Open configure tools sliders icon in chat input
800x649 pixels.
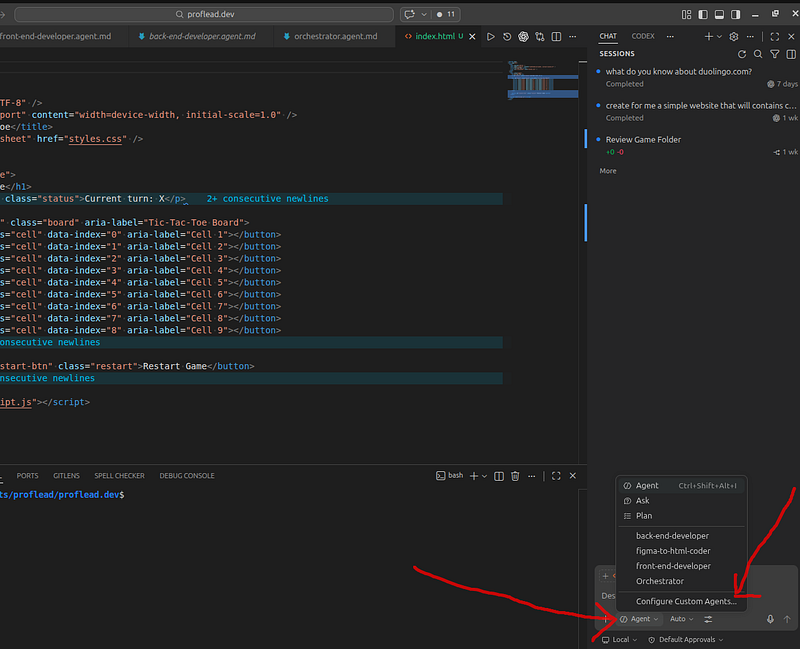[708, 619]
